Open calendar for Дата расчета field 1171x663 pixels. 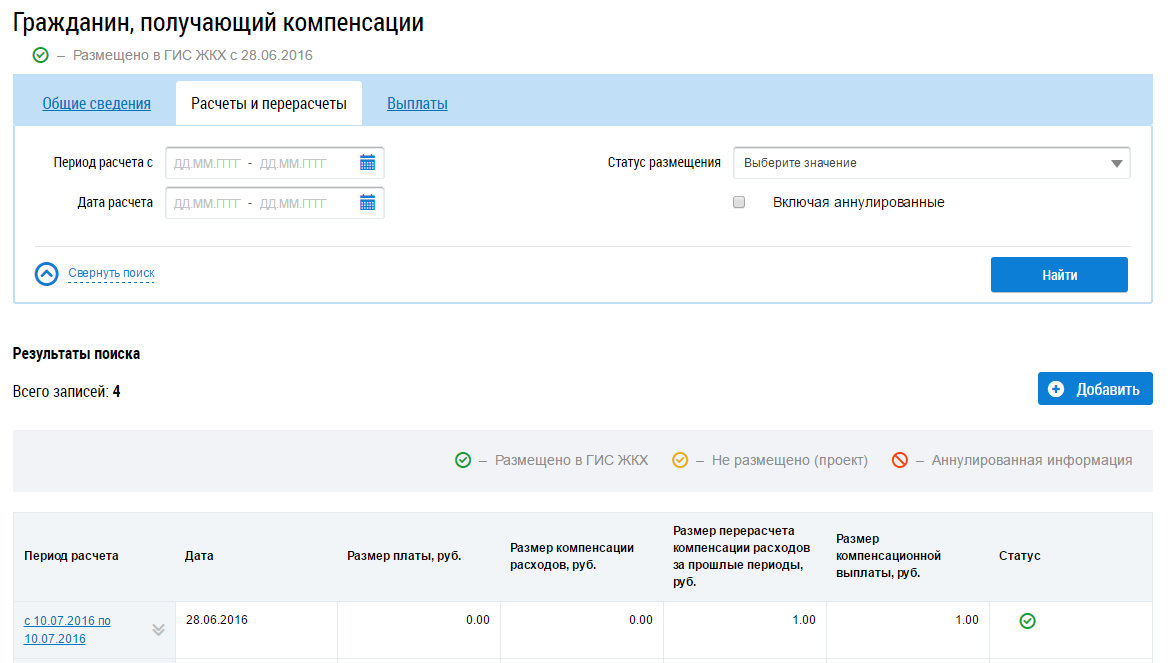(367, 203)
